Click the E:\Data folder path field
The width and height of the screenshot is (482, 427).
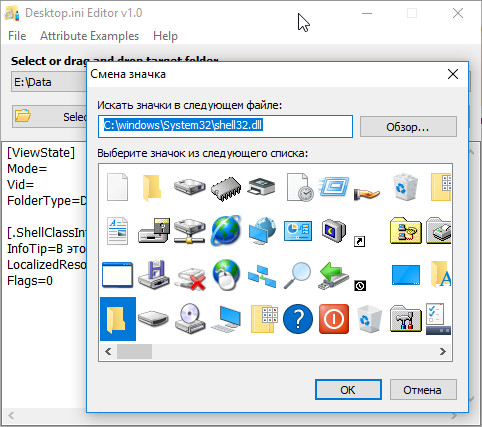[49, 82]
